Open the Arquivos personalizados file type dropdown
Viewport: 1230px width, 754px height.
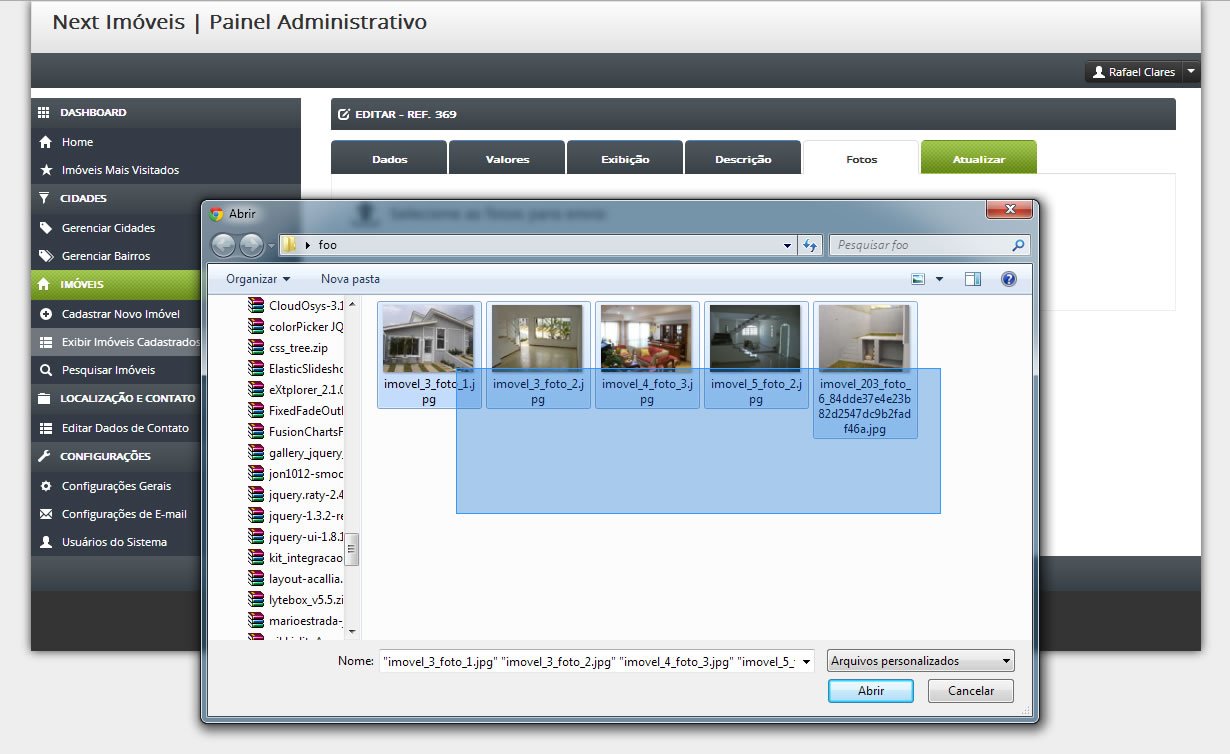point(920,661)
